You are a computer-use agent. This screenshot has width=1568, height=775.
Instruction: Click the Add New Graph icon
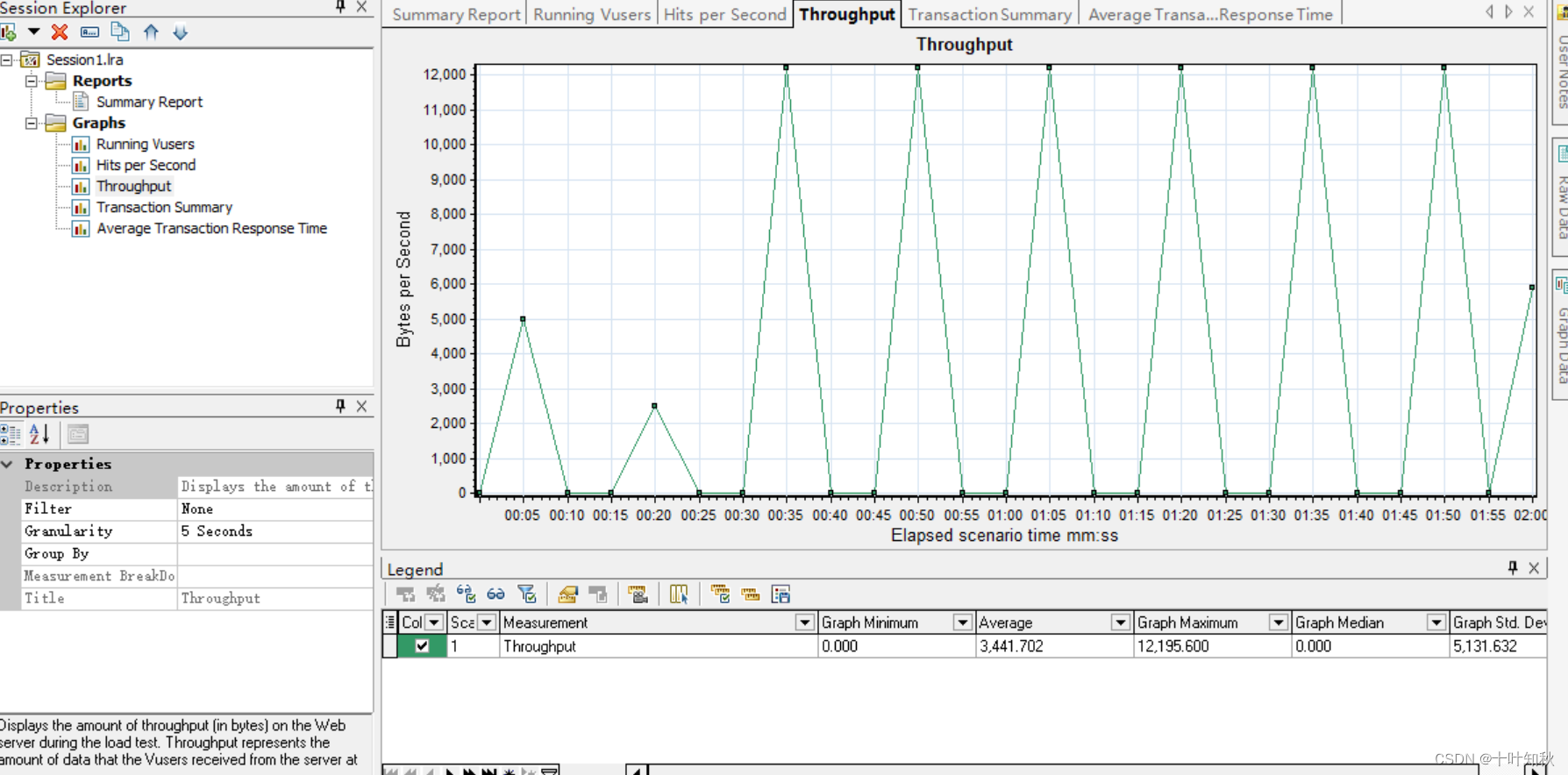coord(9,32)
